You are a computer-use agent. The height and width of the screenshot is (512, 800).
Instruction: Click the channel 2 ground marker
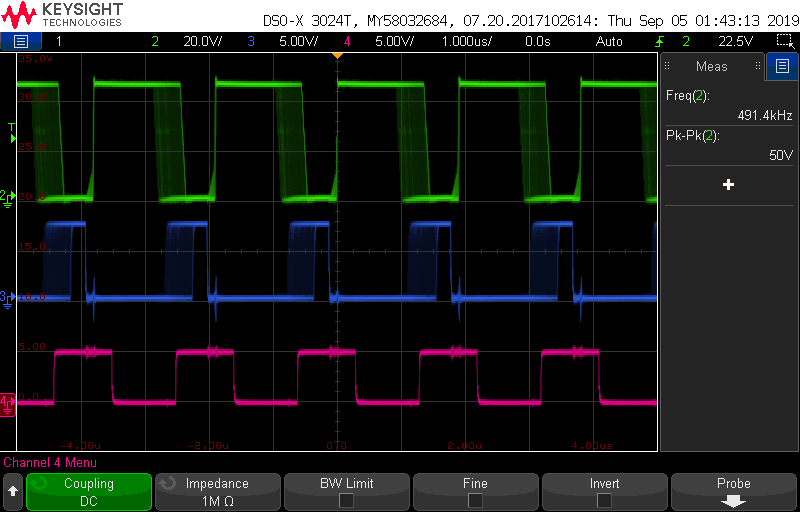[8, 198]
